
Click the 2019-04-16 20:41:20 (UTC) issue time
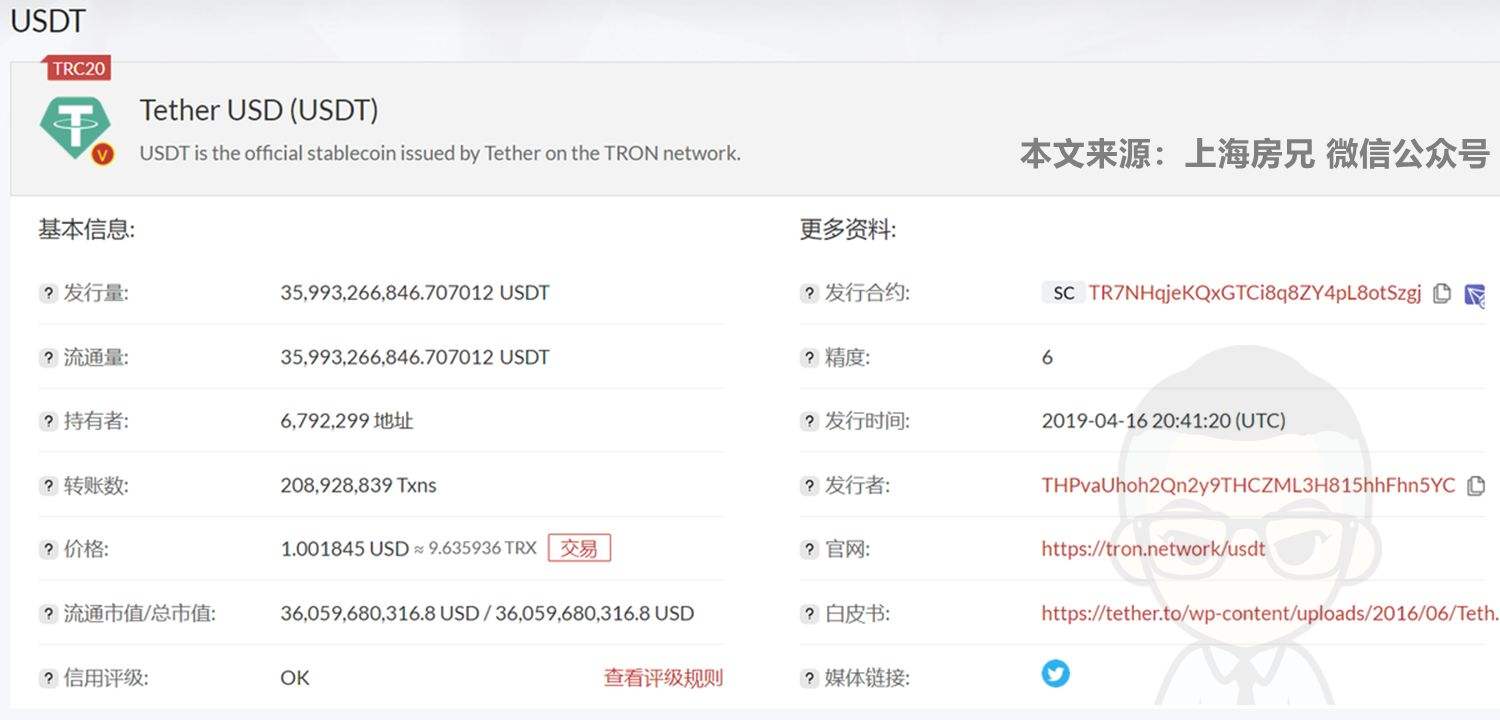click(x=1163, y=421)
